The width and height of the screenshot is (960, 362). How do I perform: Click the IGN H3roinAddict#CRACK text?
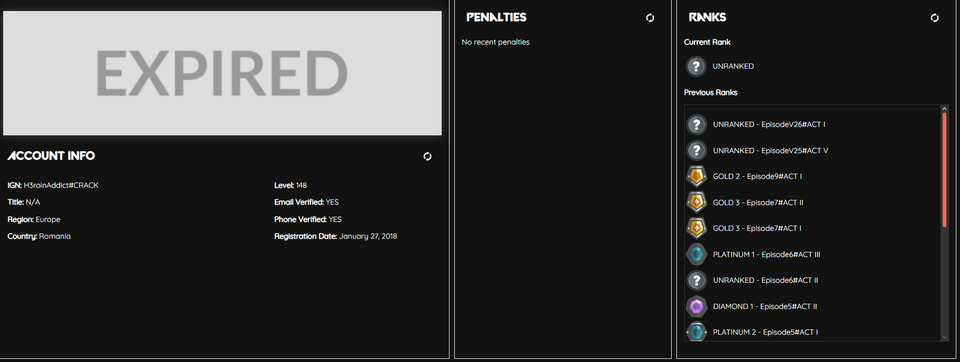(53, 186)
